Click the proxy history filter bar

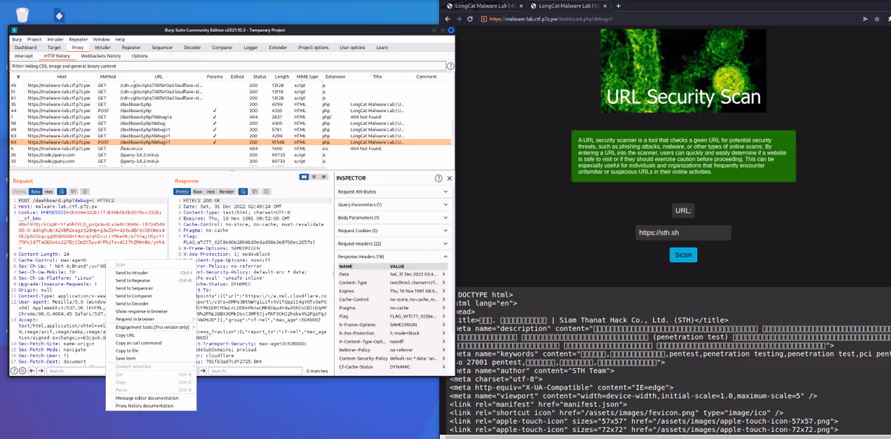point(227,66)
